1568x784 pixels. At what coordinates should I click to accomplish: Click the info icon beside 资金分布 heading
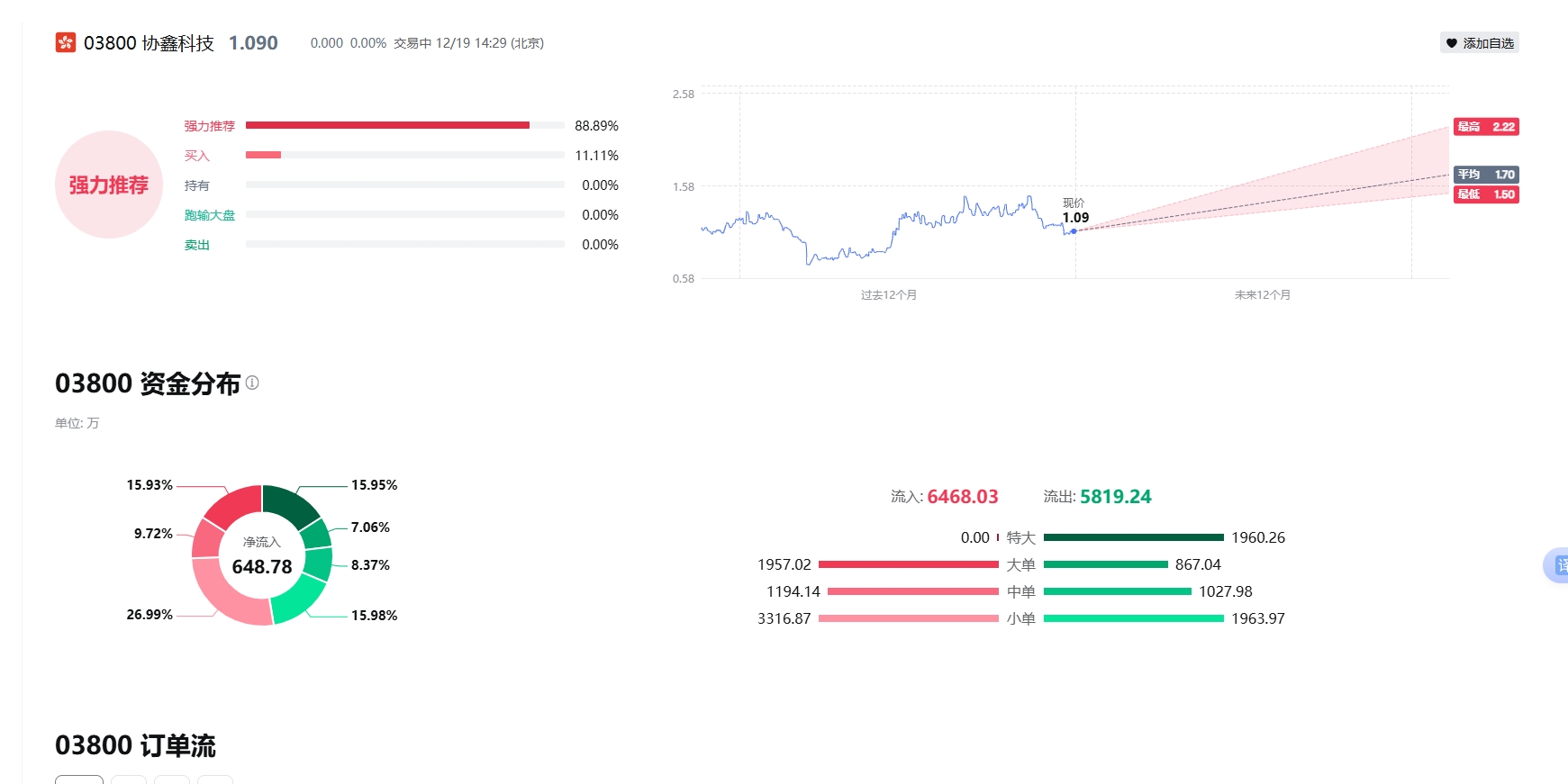252,383
